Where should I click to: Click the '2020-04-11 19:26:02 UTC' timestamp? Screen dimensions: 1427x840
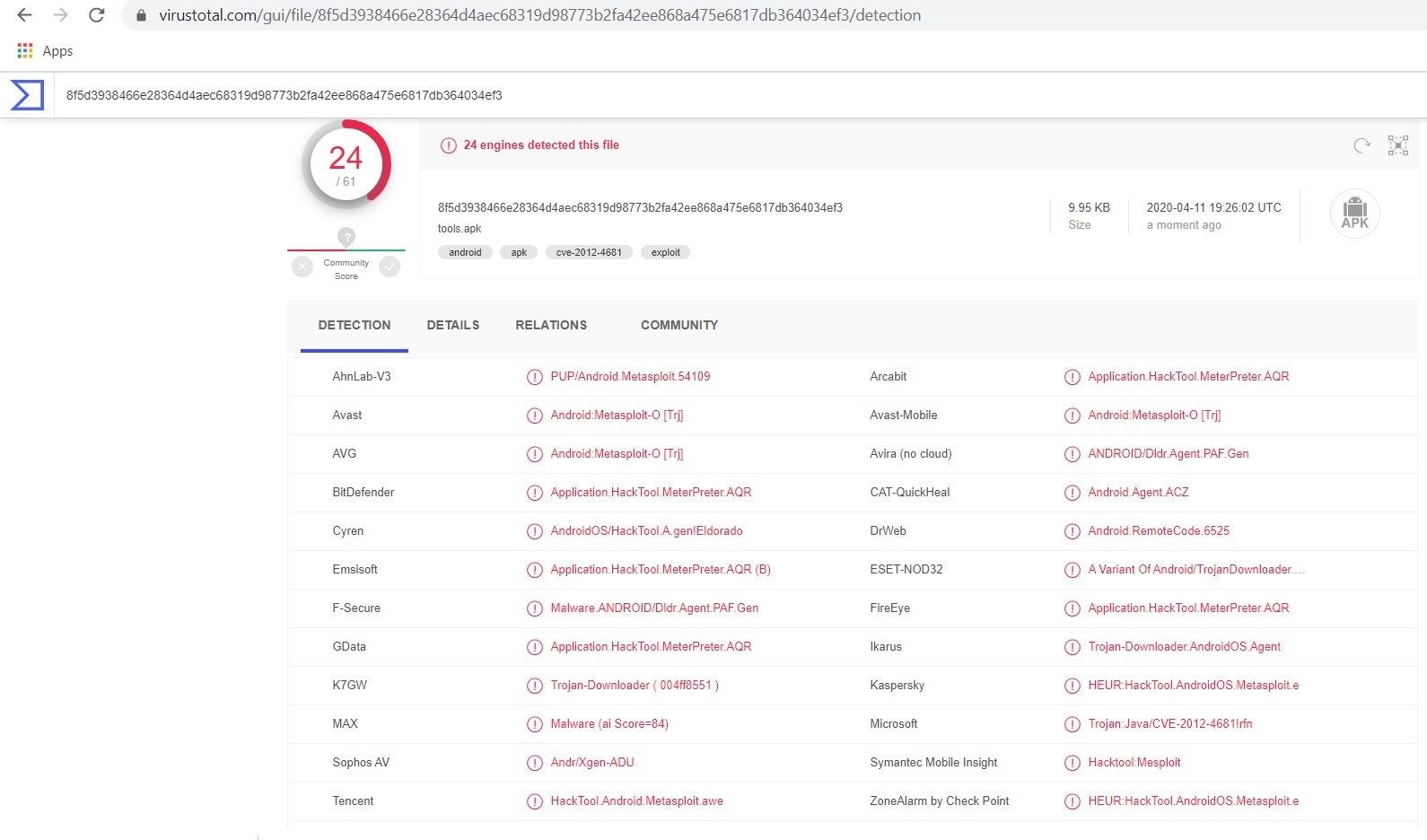pyautogui.click(x=1213, y=207)
